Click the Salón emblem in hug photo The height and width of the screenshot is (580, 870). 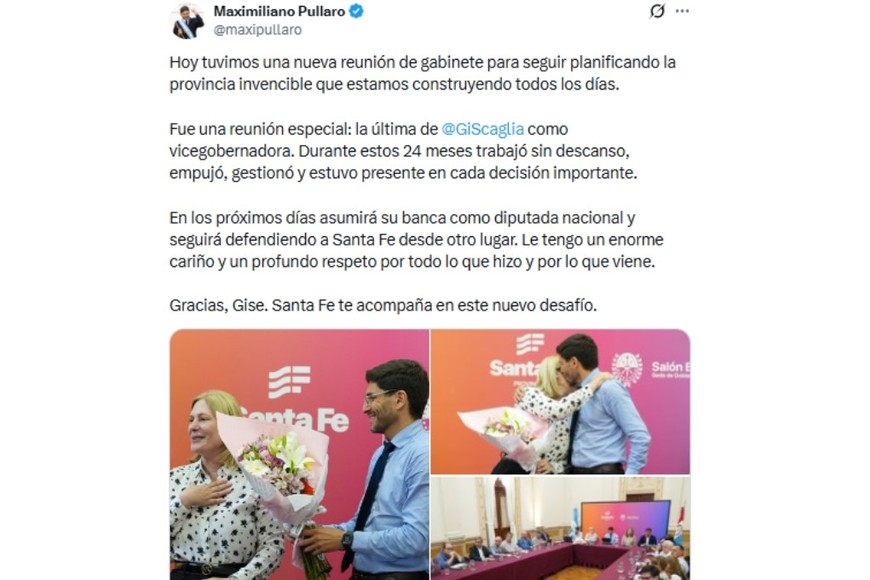(x=627, y=369)
